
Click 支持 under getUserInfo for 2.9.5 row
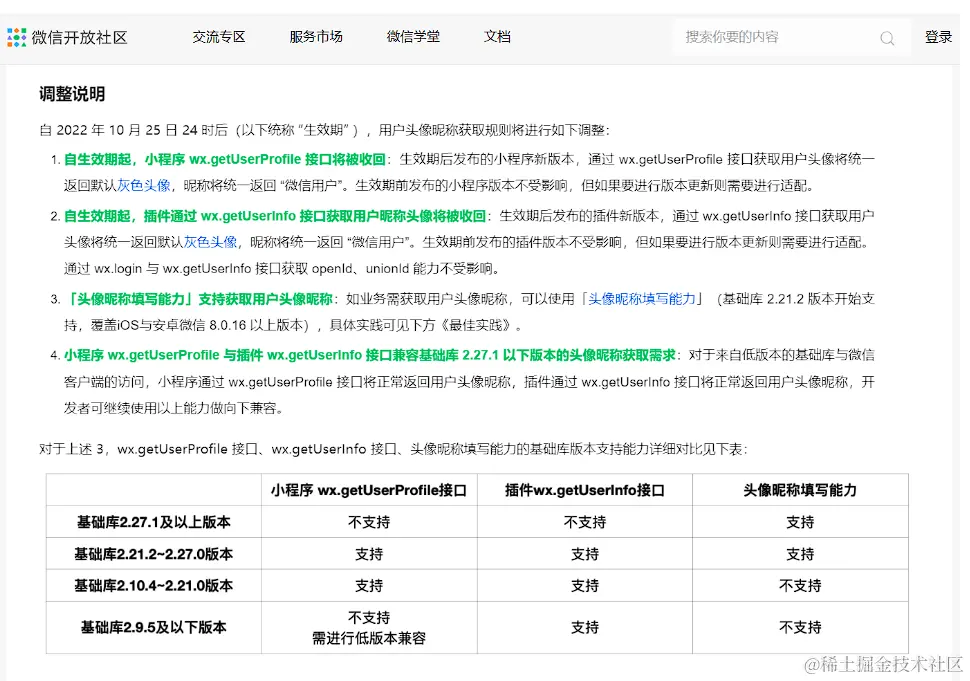tap(585, 627)
